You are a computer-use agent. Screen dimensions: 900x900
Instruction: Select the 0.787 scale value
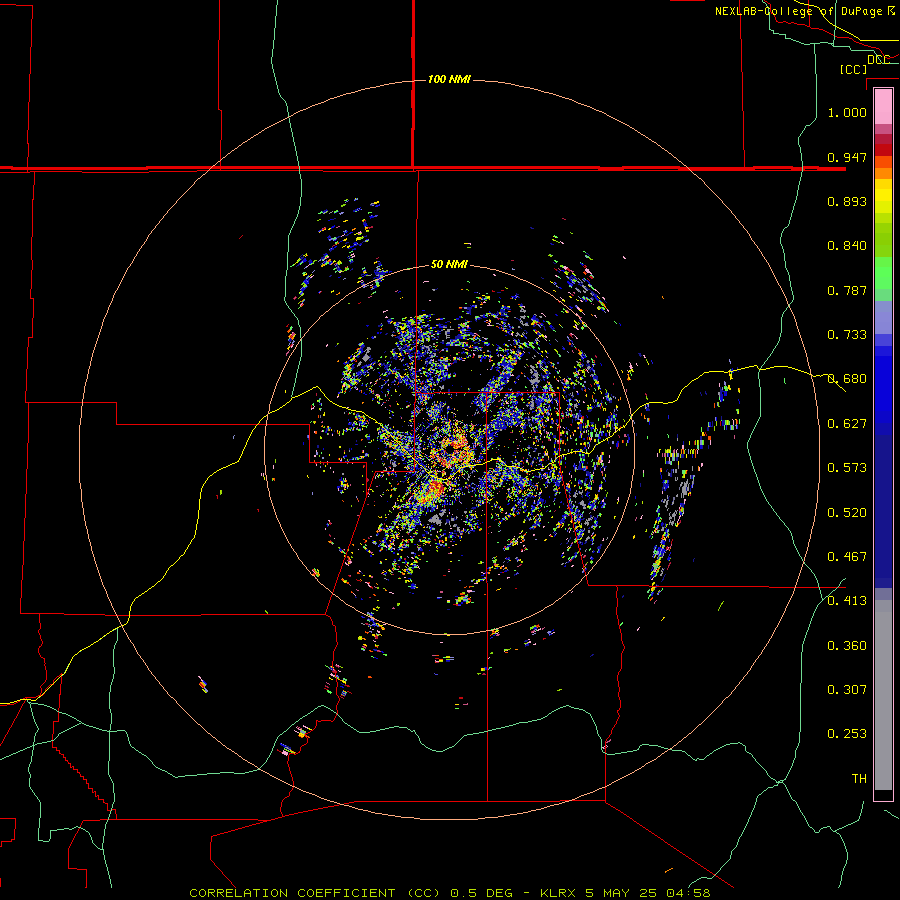pos(847,290)
